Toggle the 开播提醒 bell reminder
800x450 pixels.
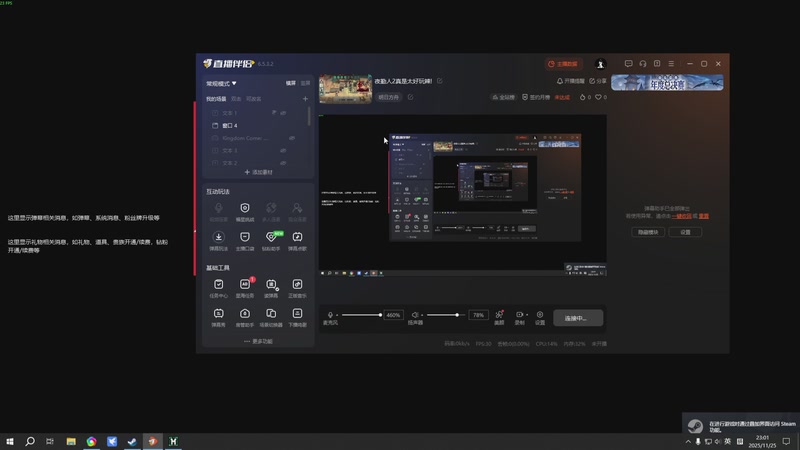[x=570, y=81]
